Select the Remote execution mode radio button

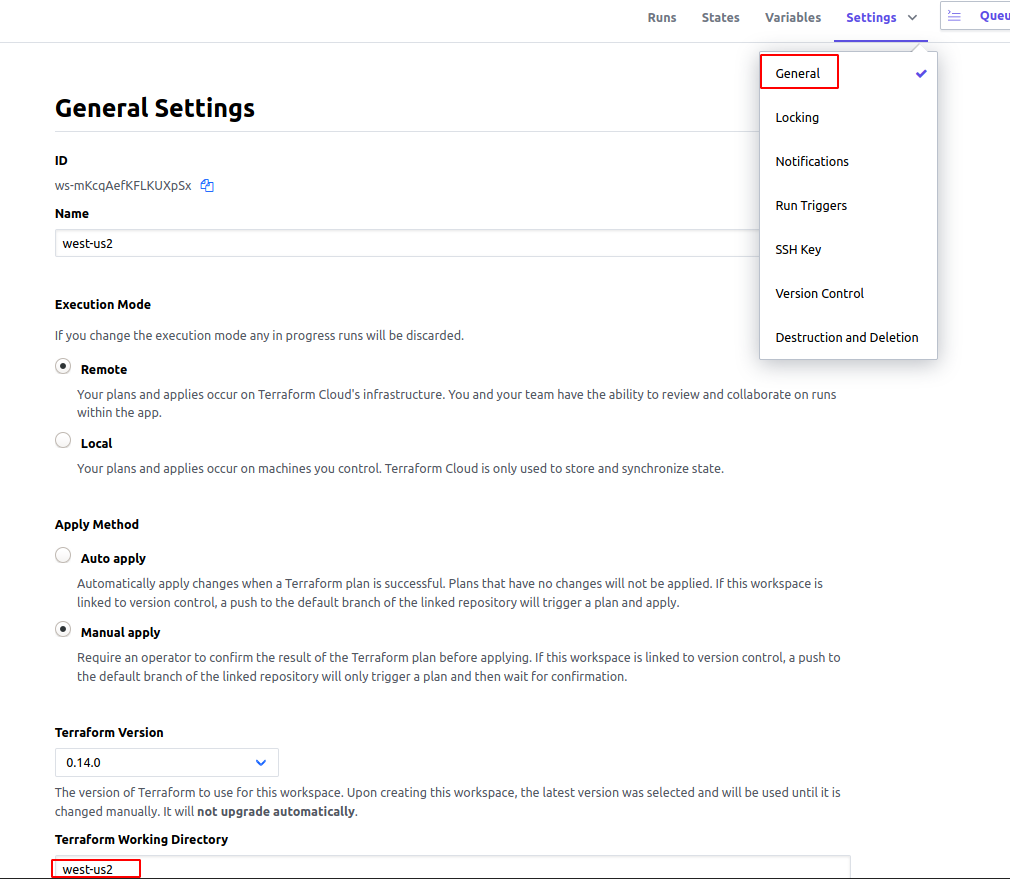[x=63, y=367]
